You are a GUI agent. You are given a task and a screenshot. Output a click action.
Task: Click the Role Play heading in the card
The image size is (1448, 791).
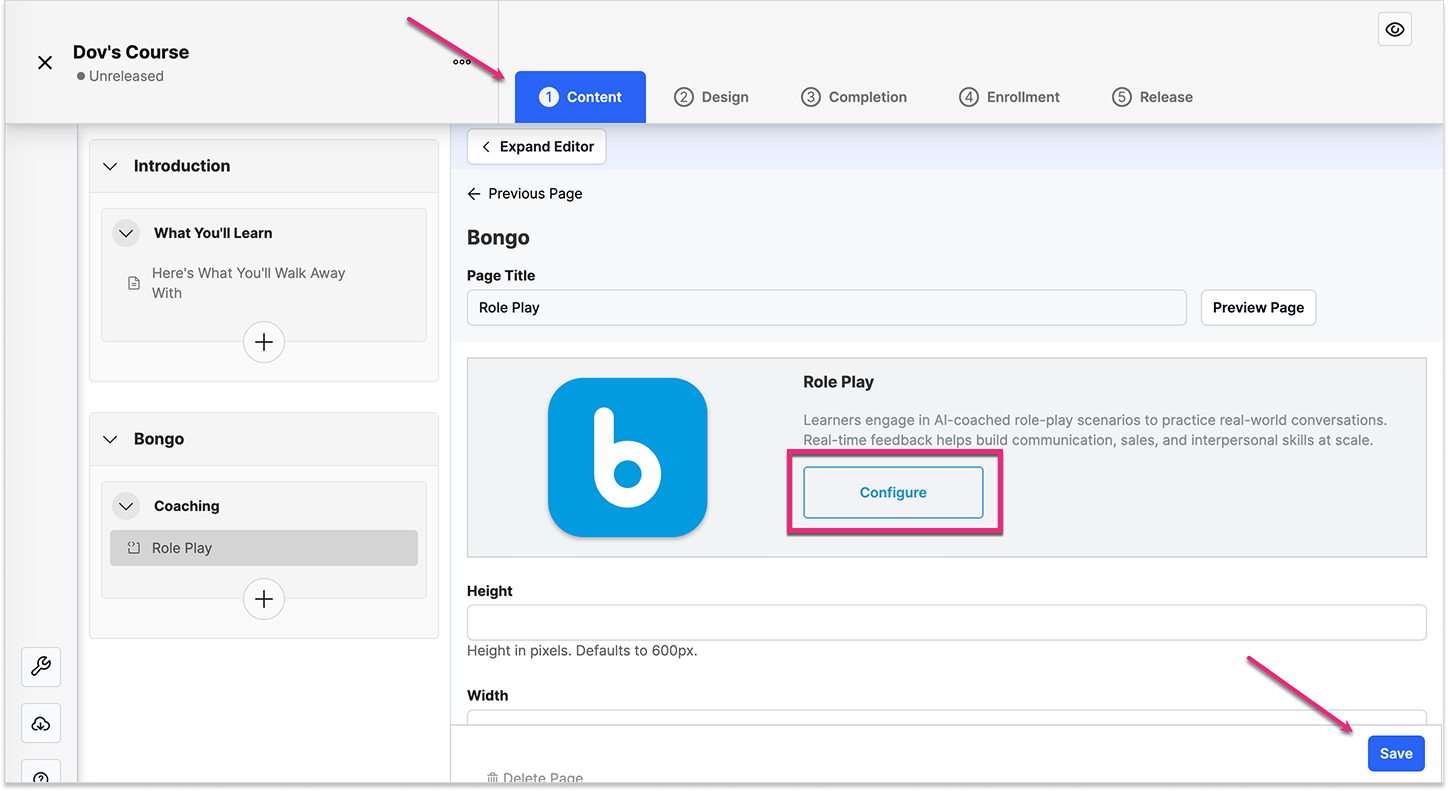pyautogui.click(x=838, y=382)
